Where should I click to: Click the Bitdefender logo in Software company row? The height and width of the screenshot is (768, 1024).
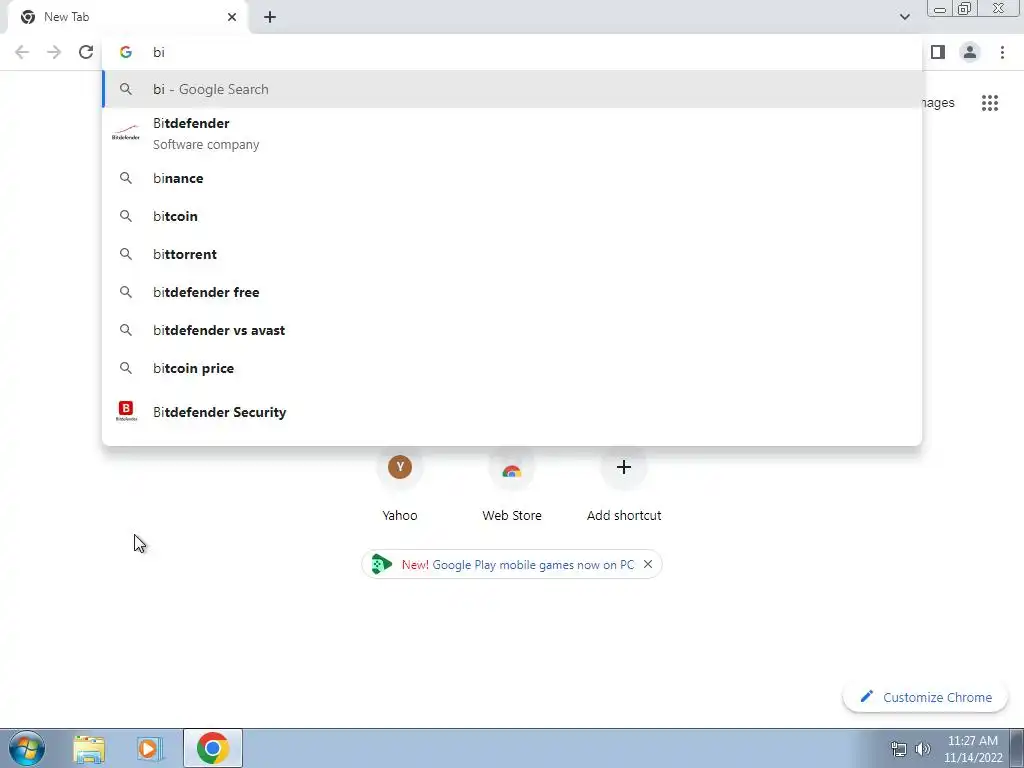pyautogui.click(x=125, y=133)
